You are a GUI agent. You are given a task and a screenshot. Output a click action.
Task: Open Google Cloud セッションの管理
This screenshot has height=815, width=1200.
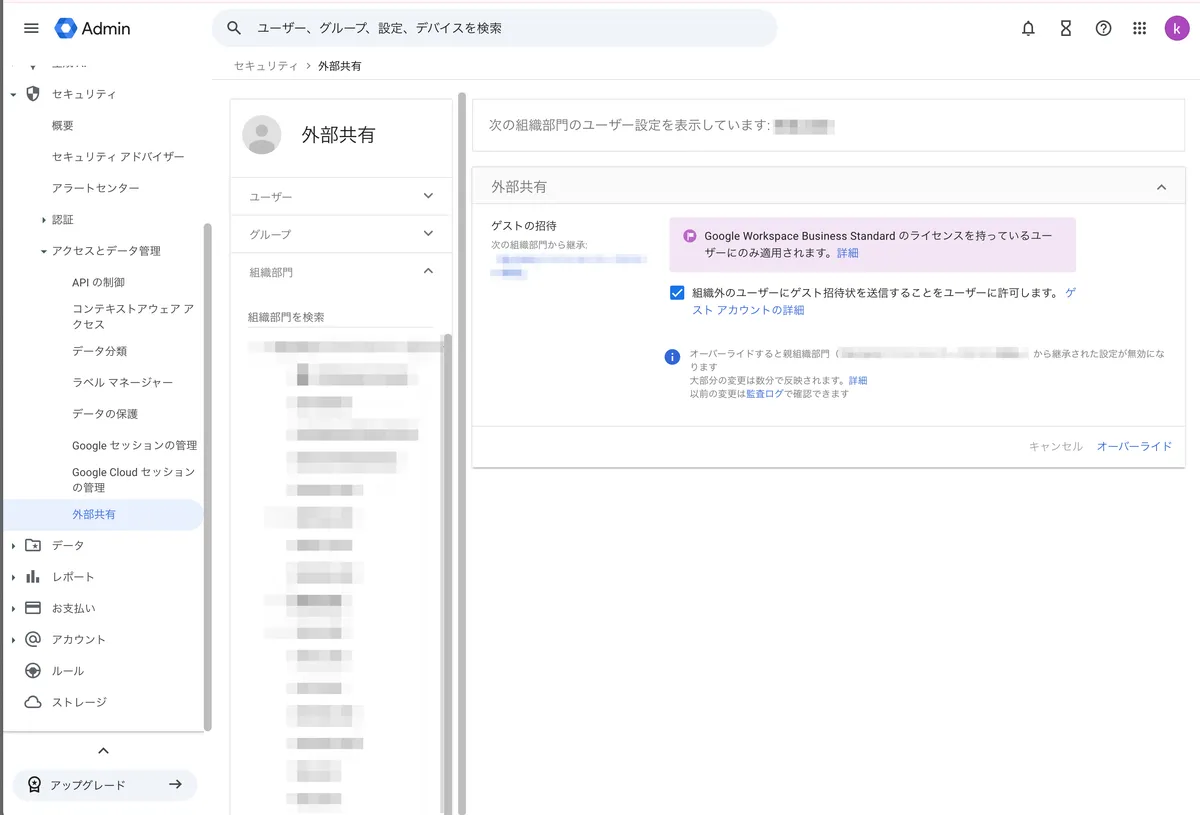134,480
